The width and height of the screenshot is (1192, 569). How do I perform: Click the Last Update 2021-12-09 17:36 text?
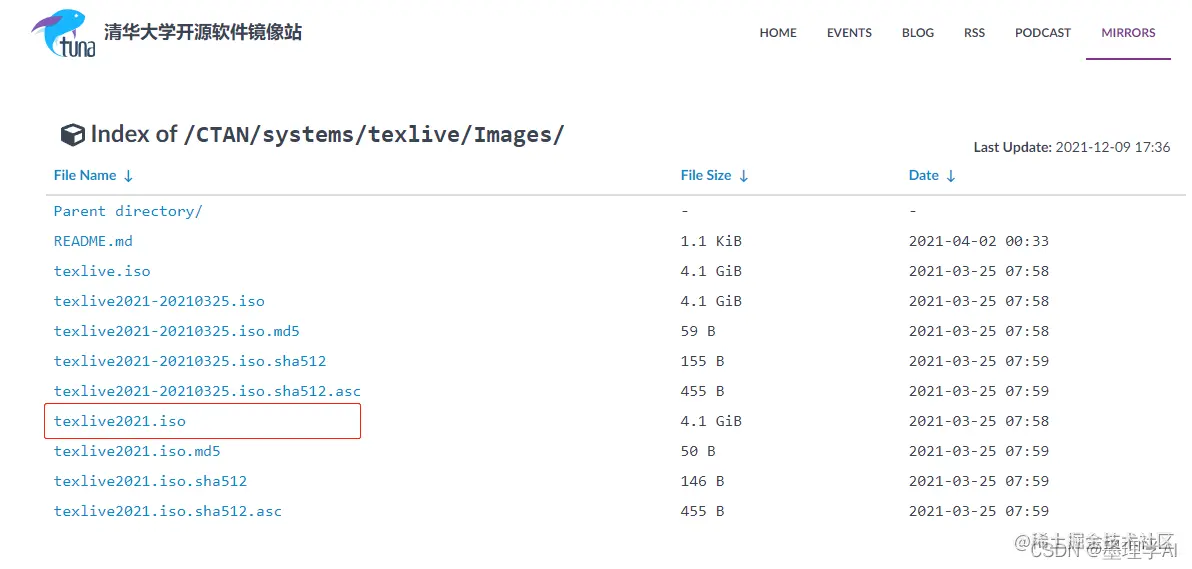click(1072, 148)
